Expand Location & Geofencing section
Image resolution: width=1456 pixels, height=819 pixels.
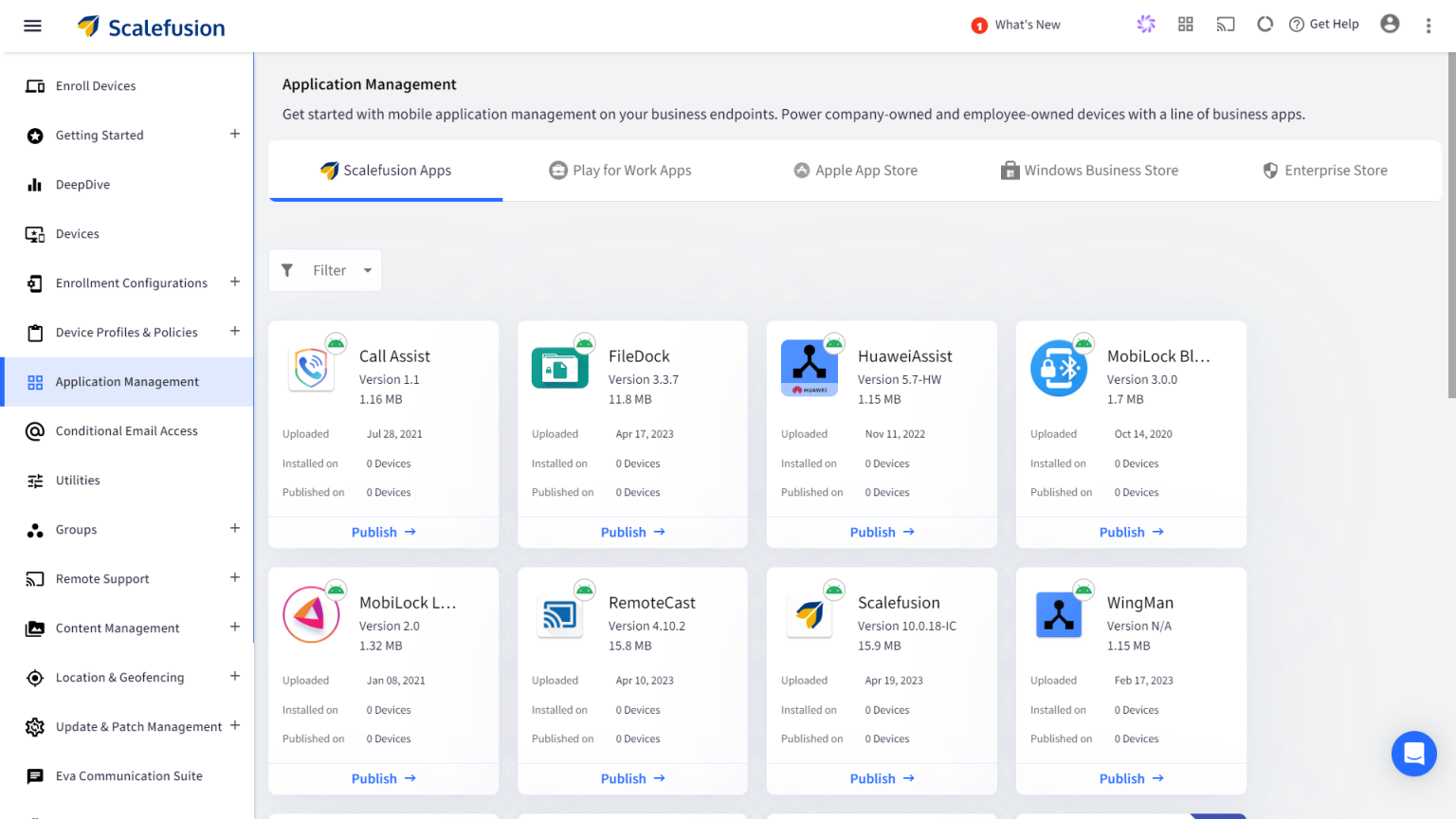pyautogui.click(x=234, y=677)
